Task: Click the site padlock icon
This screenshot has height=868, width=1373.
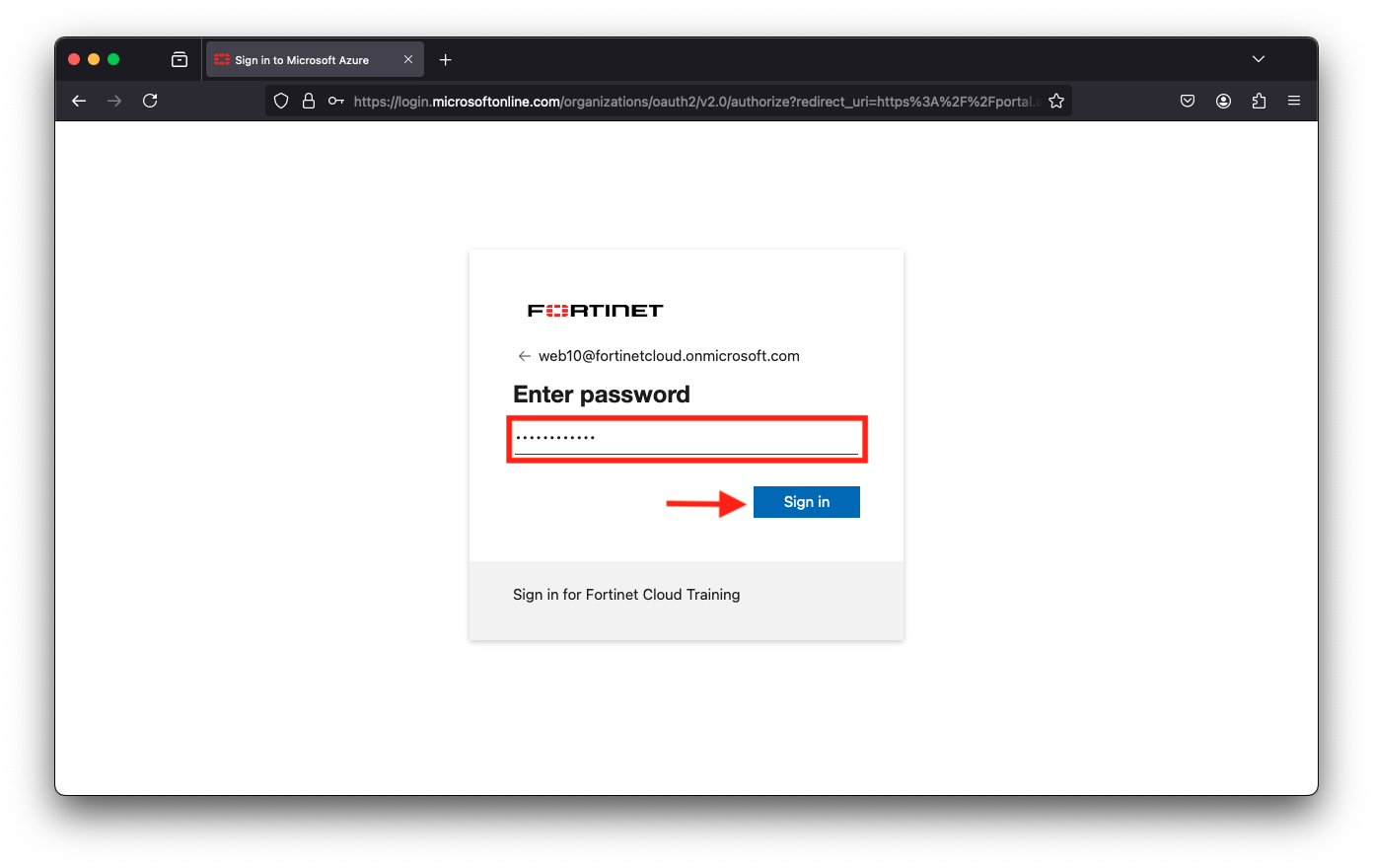Action: (309, 101)
